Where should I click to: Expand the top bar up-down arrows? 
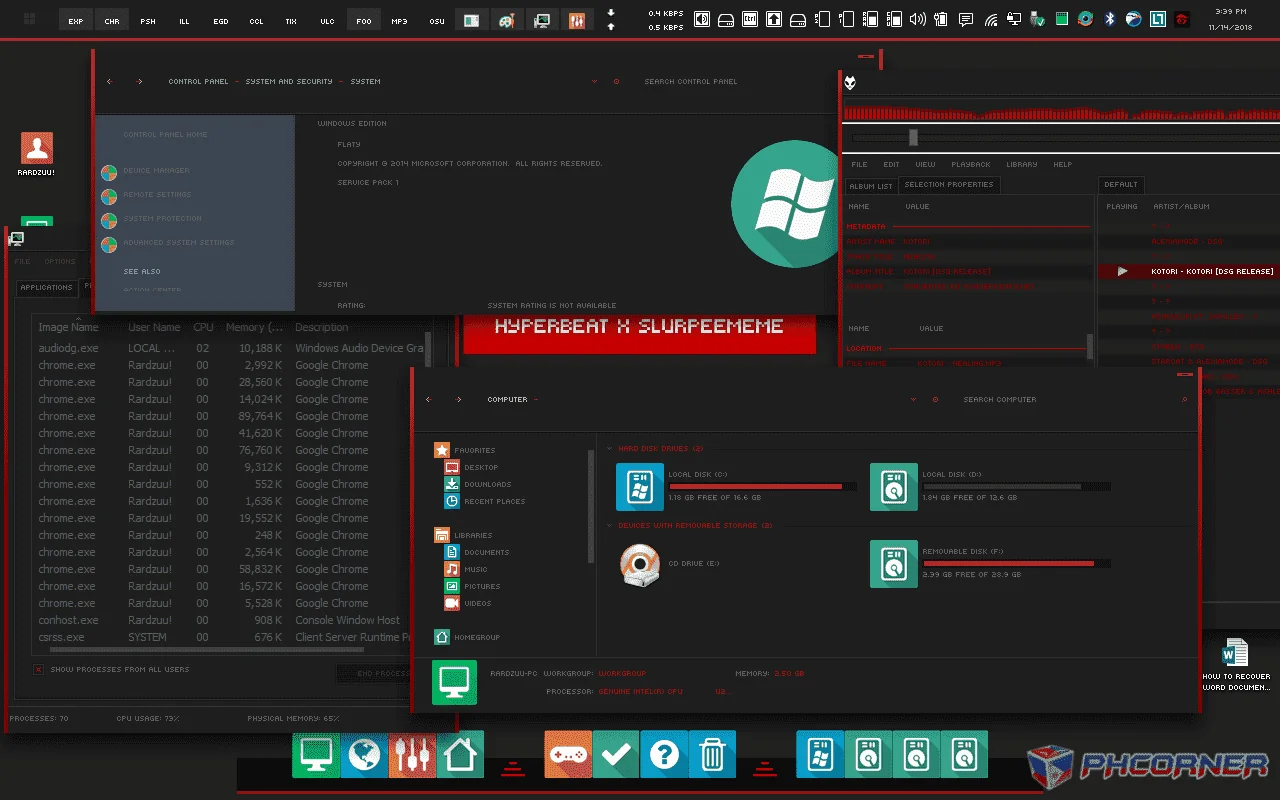pos(611,19)
